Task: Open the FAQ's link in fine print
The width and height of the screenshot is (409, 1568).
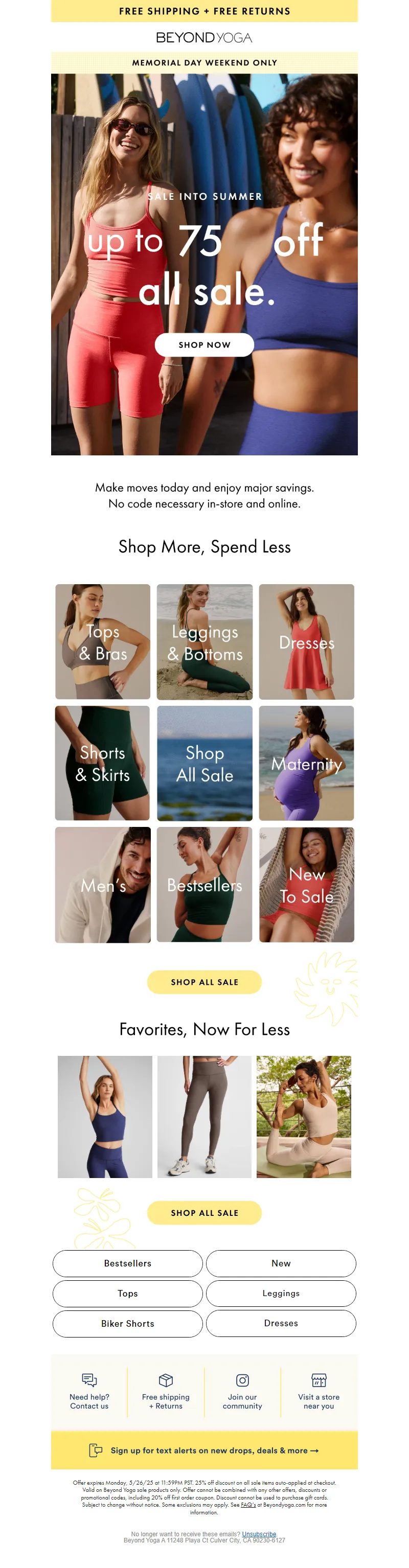Action: click(248, 1505)
